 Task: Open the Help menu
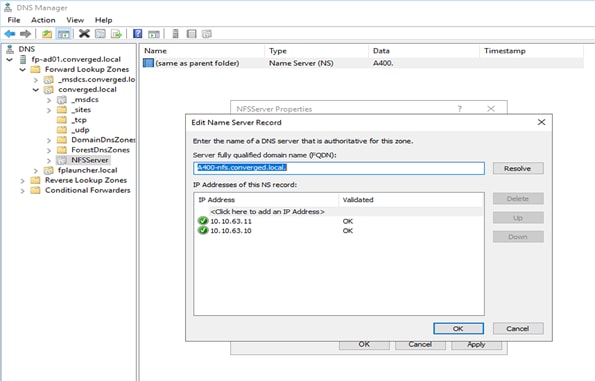pyautogui.click(x=104, y=20)
